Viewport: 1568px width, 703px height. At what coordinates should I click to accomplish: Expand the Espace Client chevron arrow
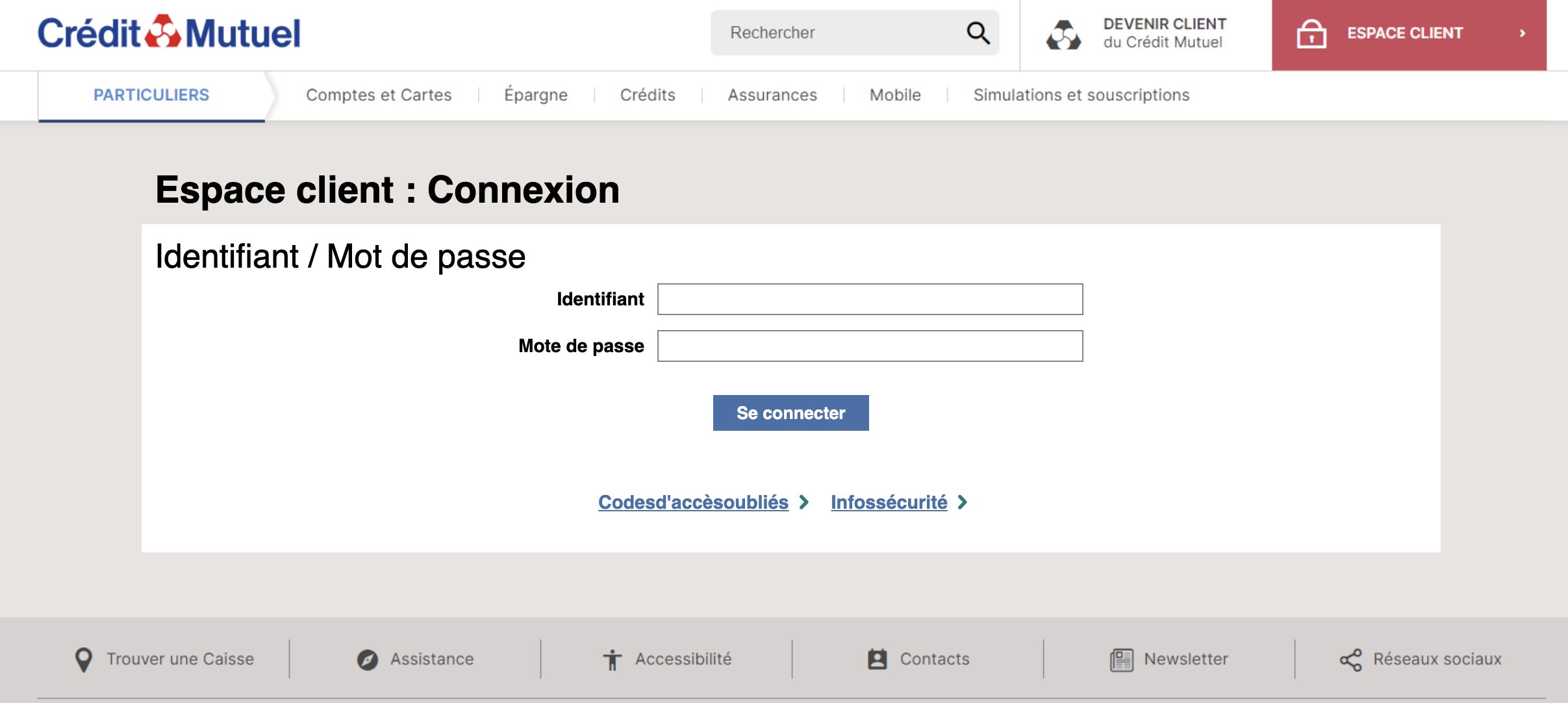tap(1522, 33)
